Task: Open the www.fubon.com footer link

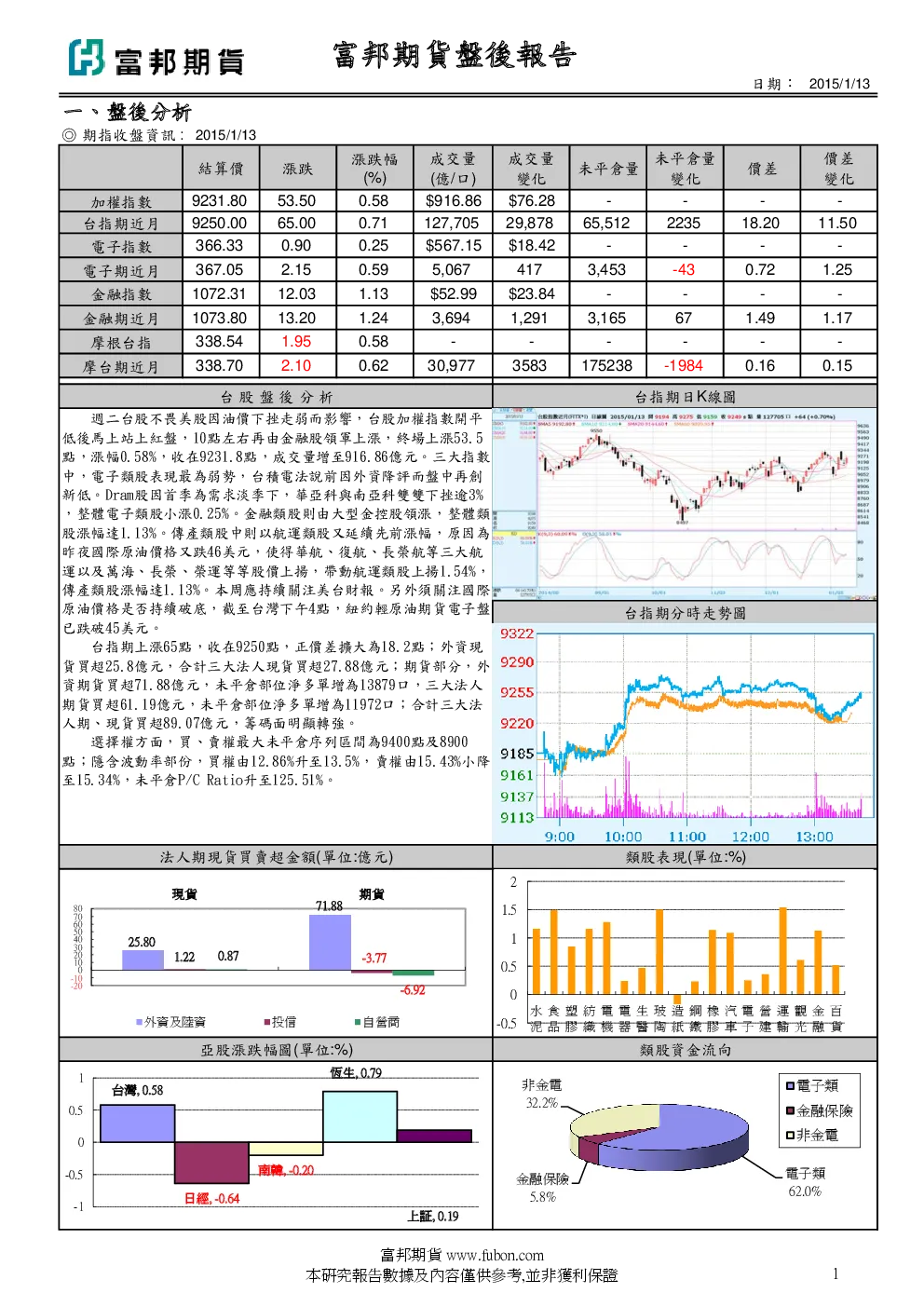Action: pyautogui.click(x=495, y=1255)
